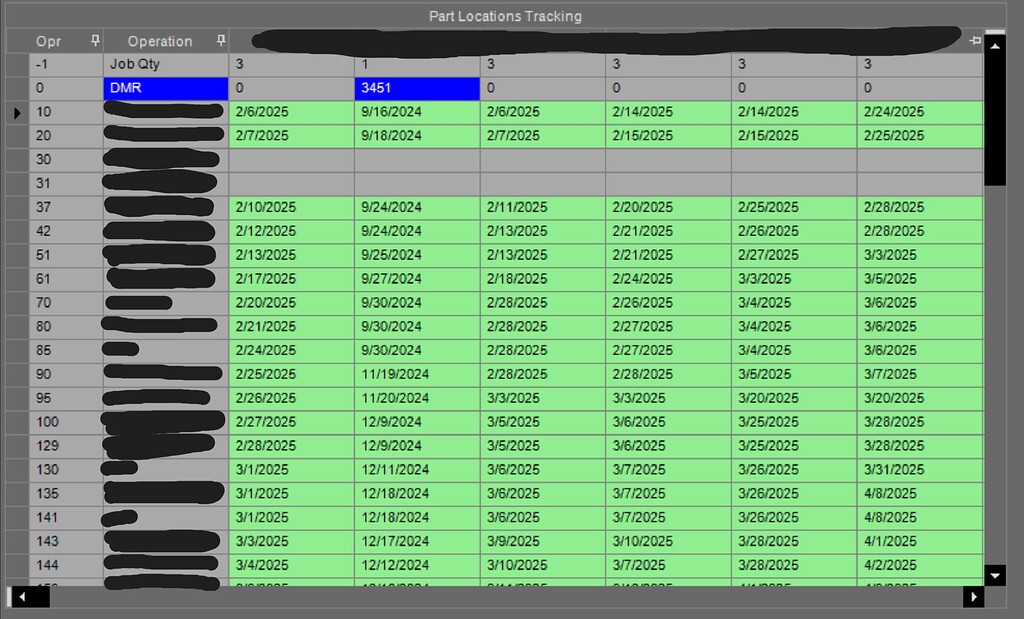Select the 9/16/2024 date cell
The width and height of the screenshot is (1024, 619).
click(415, 112)
